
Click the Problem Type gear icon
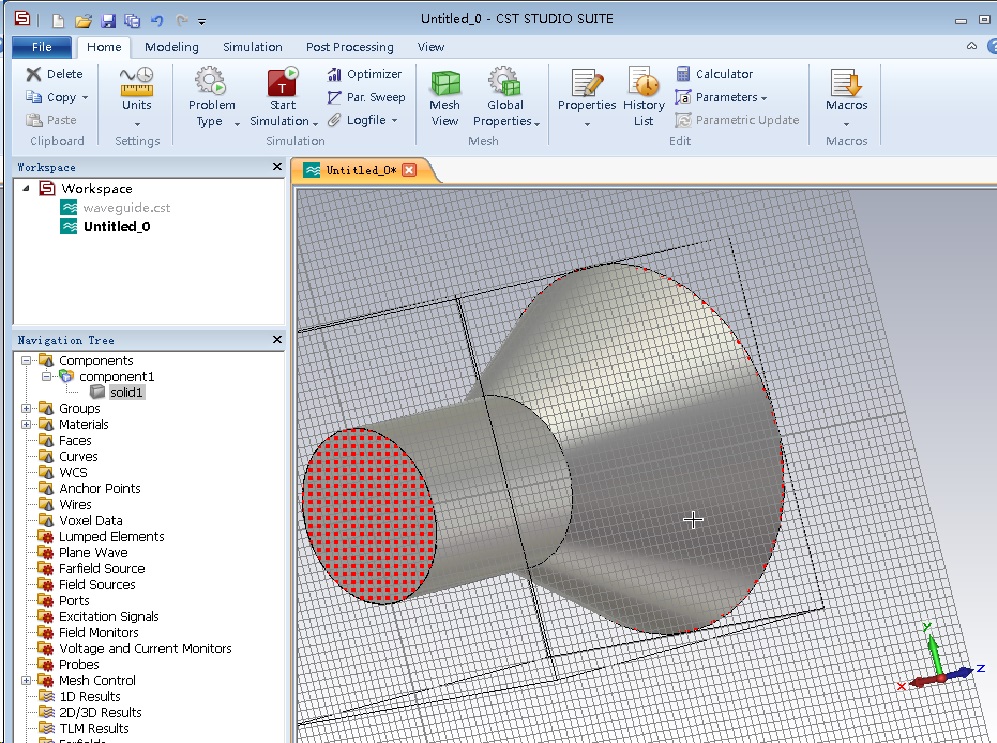coord(210,81)
